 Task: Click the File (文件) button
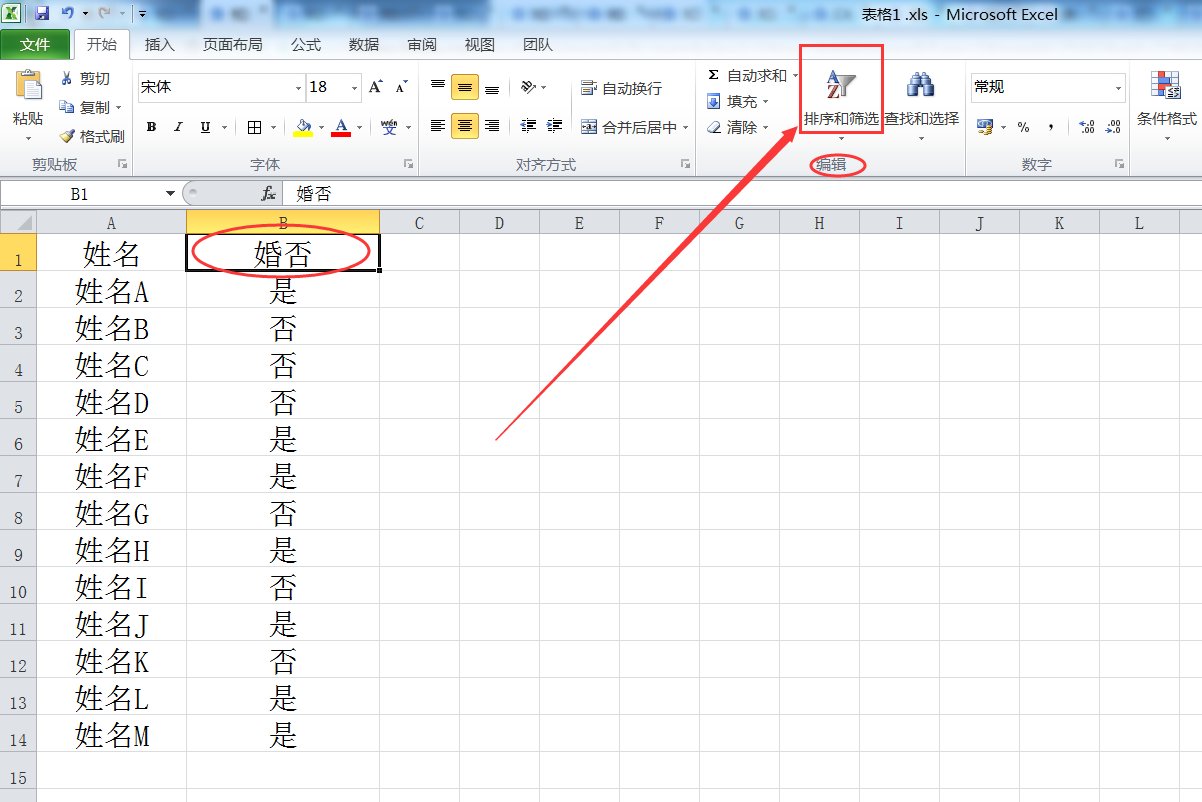pyautogui.click(x=35, y=45)
